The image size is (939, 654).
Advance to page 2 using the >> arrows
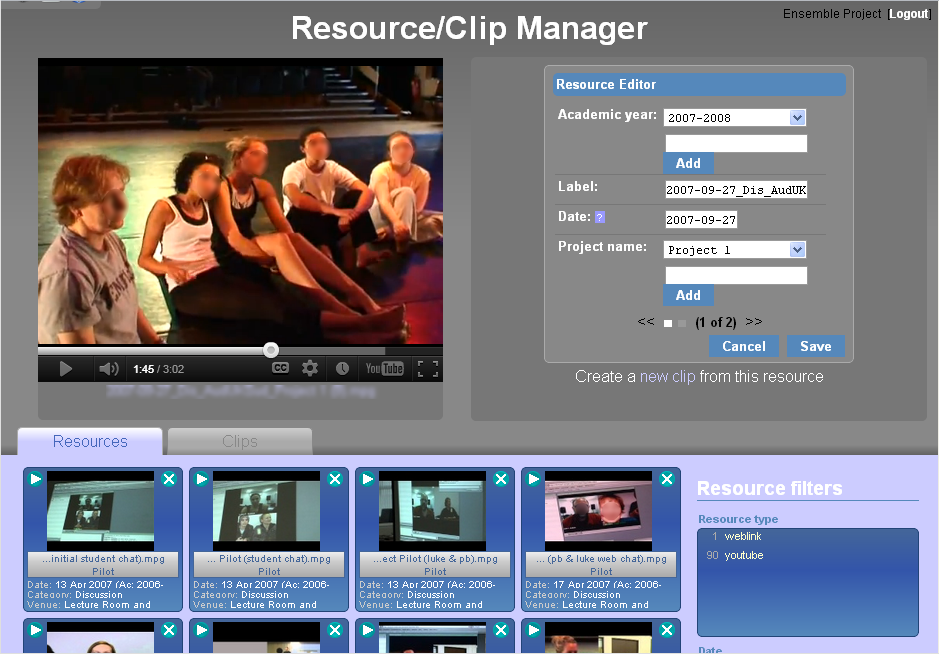tap(753, 322)
